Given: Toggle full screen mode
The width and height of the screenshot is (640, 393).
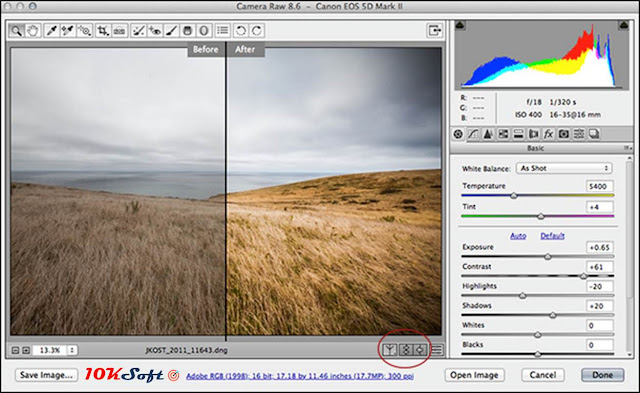Looking at the screenshot, I should pos(434,30).
